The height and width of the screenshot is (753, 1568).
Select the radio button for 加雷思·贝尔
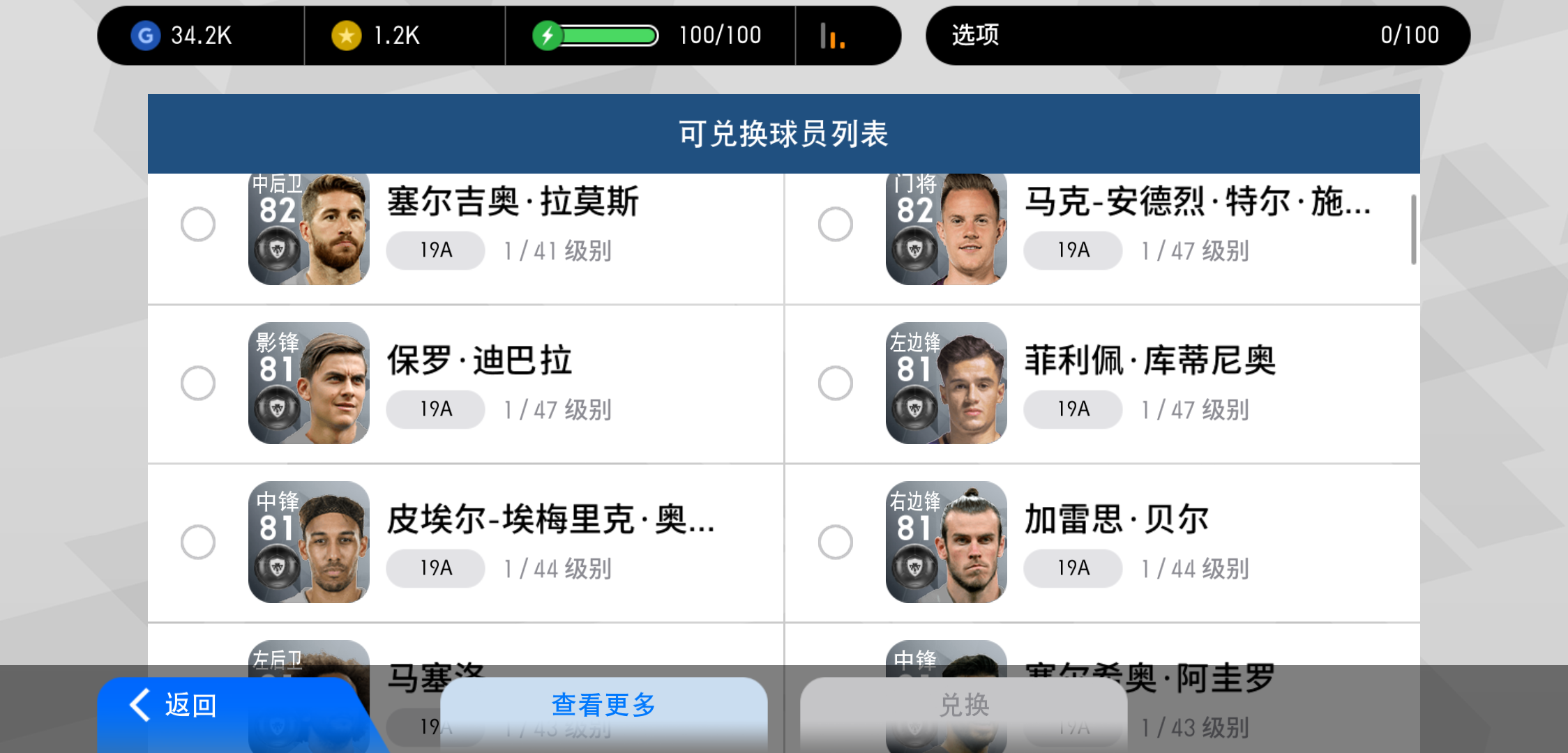pyautogui.click(x=836, y=542)
